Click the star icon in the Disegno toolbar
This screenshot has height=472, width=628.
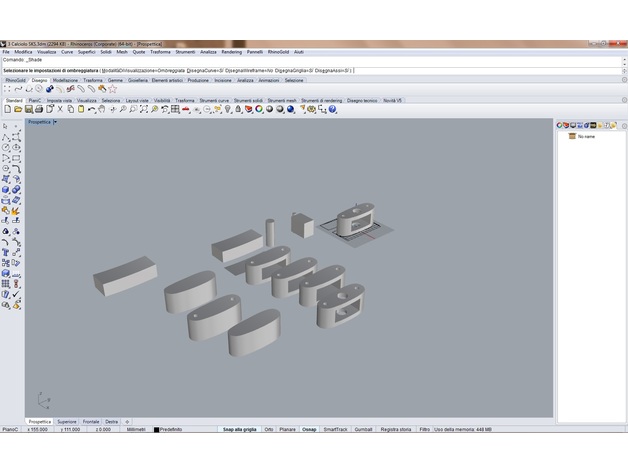112,89
